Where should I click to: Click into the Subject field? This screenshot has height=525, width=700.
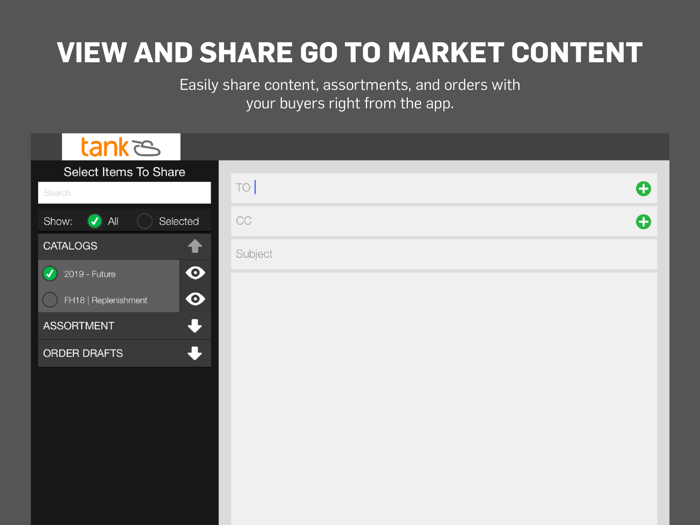click(x=444, y=254)
